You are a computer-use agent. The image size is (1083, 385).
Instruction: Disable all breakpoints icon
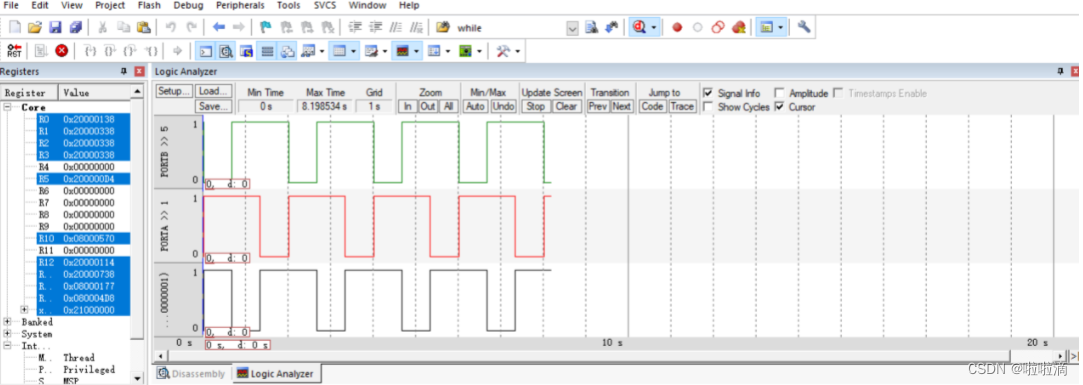(x=718, y=28)
